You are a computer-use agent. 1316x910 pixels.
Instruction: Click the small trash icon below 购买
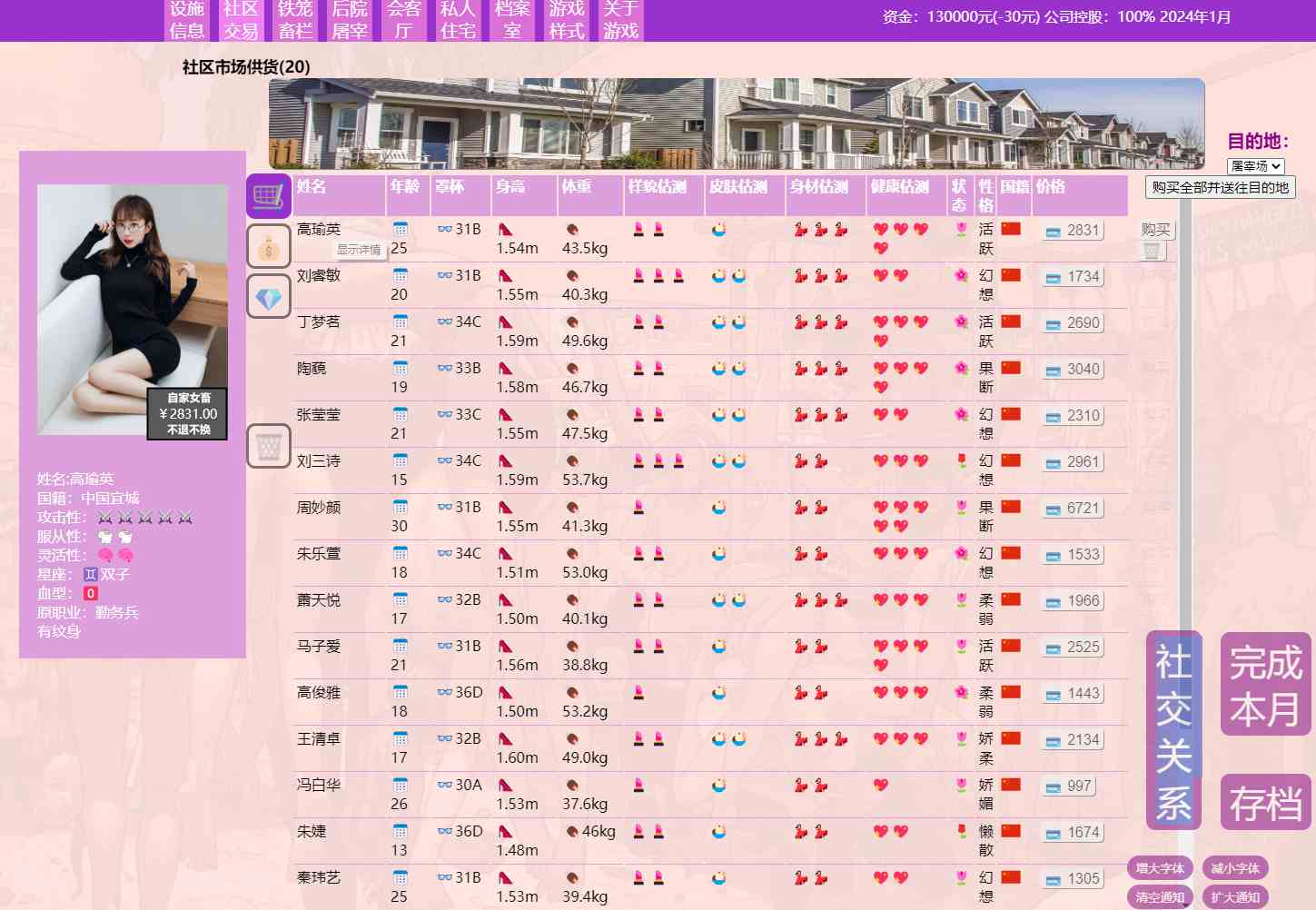1152,252
